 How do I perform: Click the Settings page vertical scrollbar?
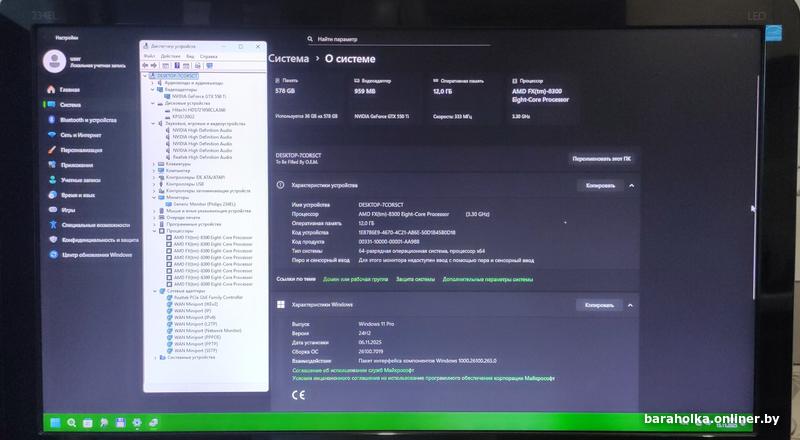click(x=755, y=186)
